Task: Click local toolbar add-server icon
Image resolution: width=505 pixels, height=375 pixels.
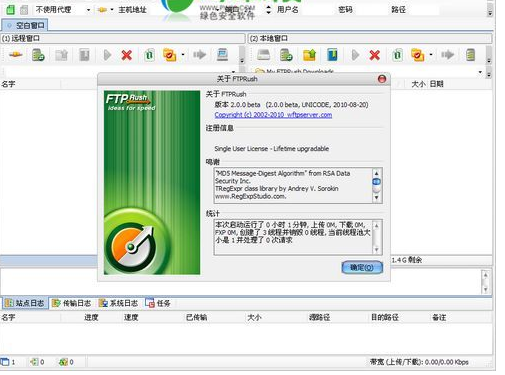Action: pyautogui.click(x=286, y=55)
